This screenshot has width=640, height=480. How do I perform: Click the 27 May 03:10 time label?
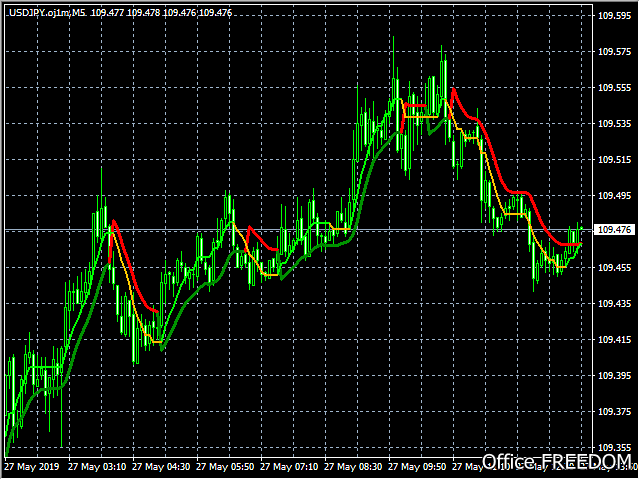[97, 467]
